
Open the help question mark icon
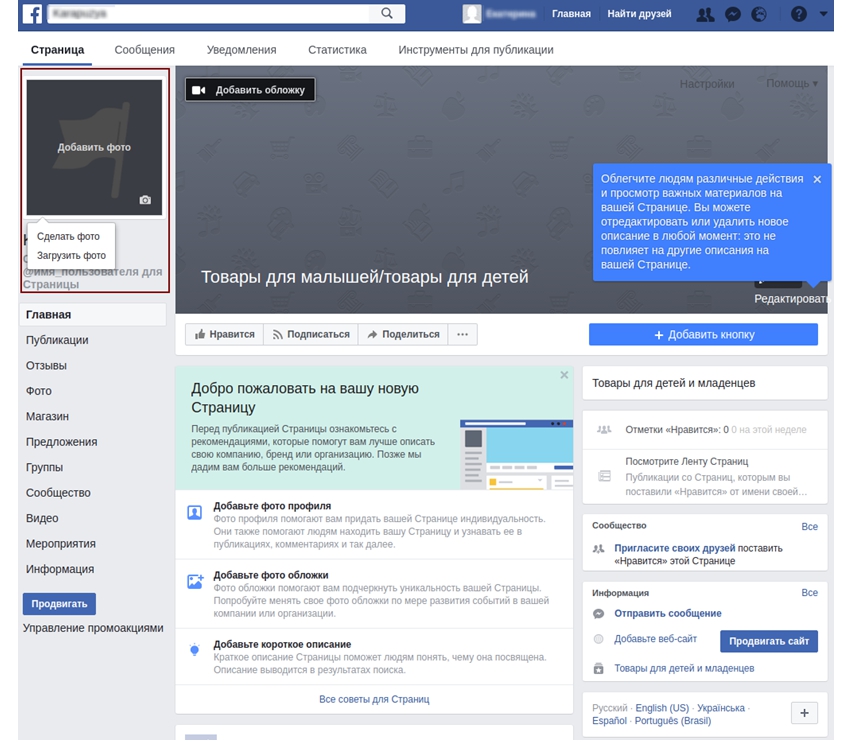tap(798, 14)
